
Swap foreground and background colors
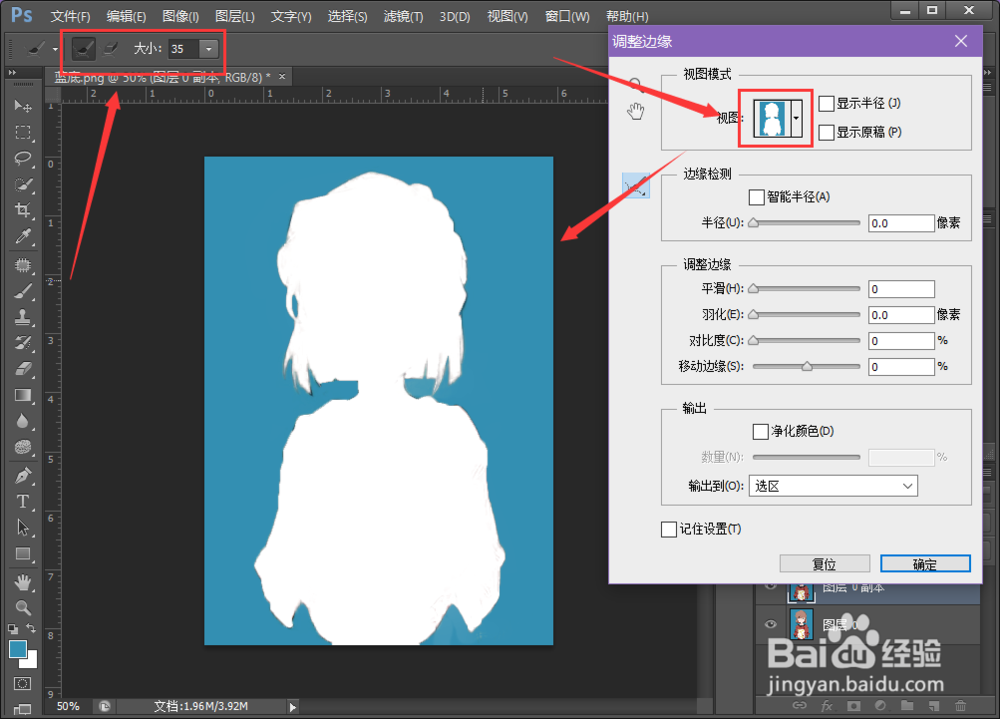(x=31, y=628)
